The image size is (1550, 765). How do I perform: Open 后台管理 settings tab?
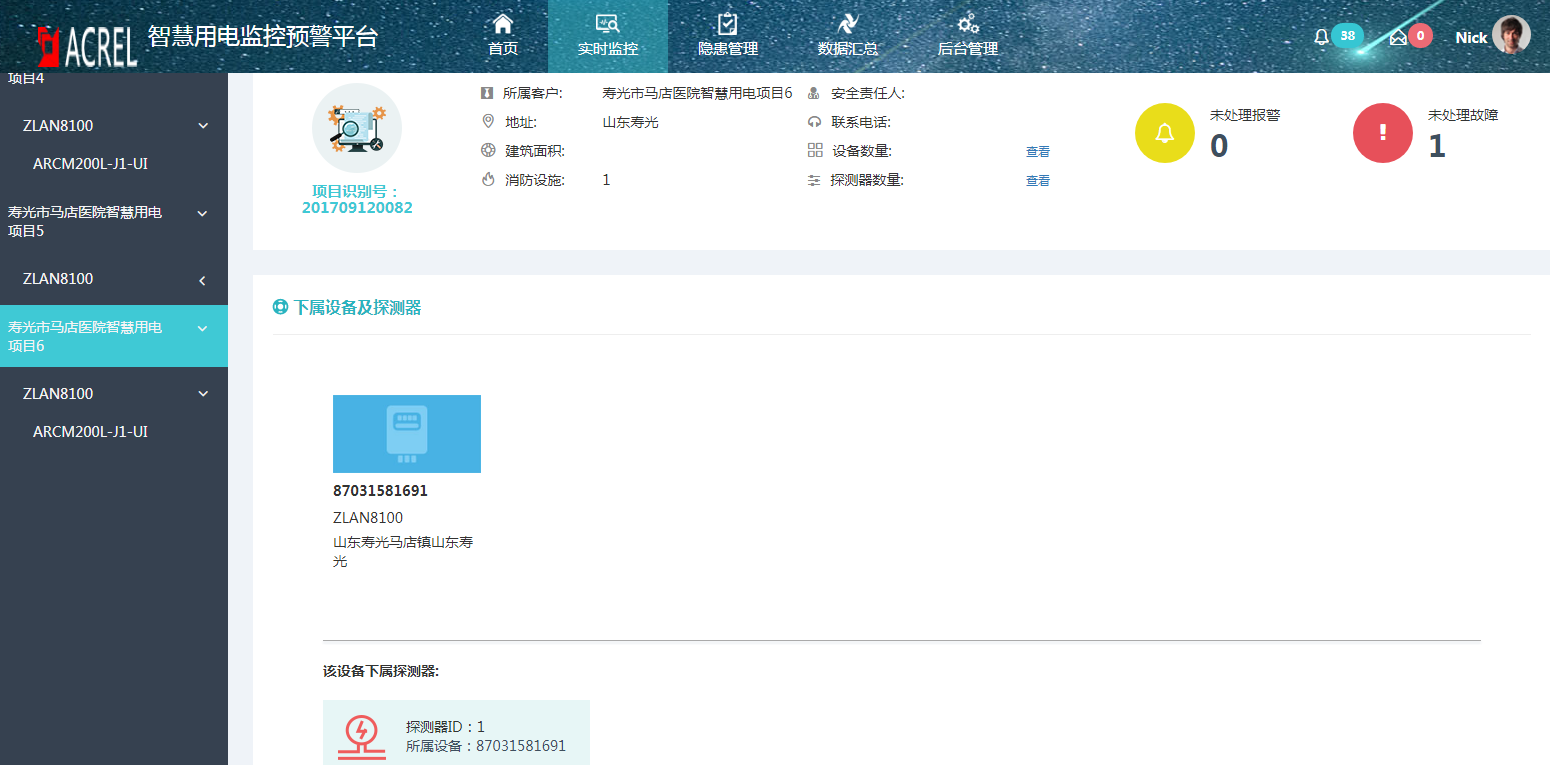pos(967,36)
